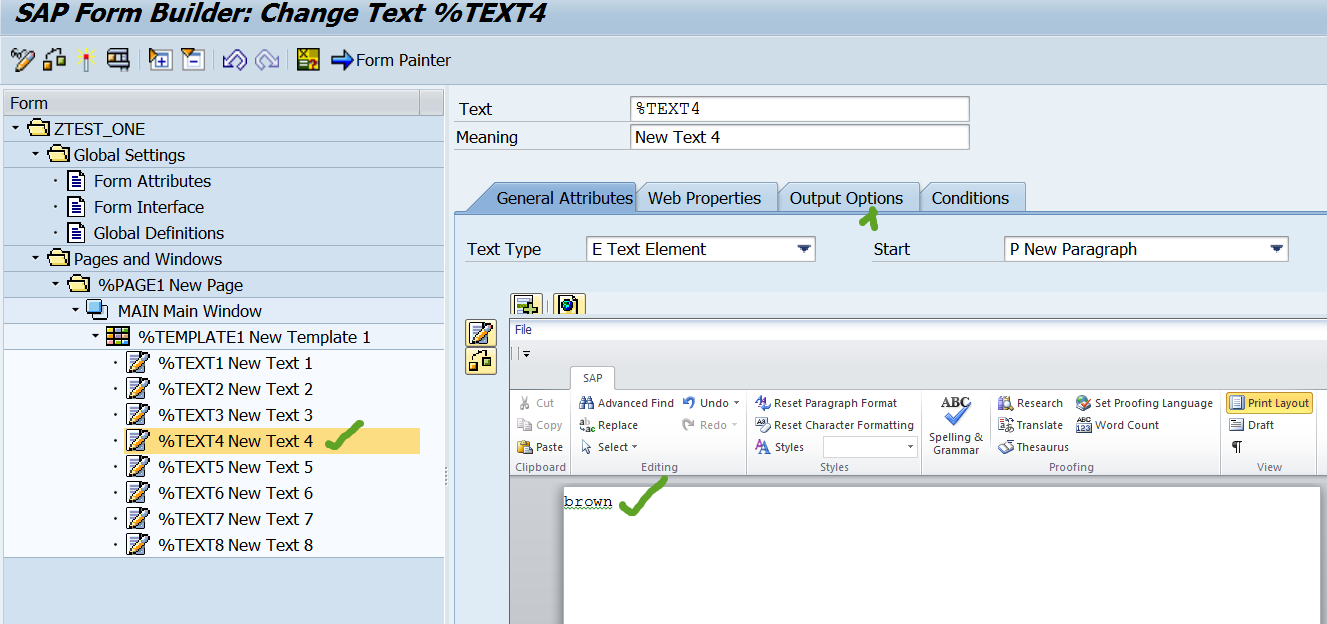This screenshot has width=1327, height=624.
Task: Toggle paragraph marks with pilcrow icon
Action: [1237, 446]
